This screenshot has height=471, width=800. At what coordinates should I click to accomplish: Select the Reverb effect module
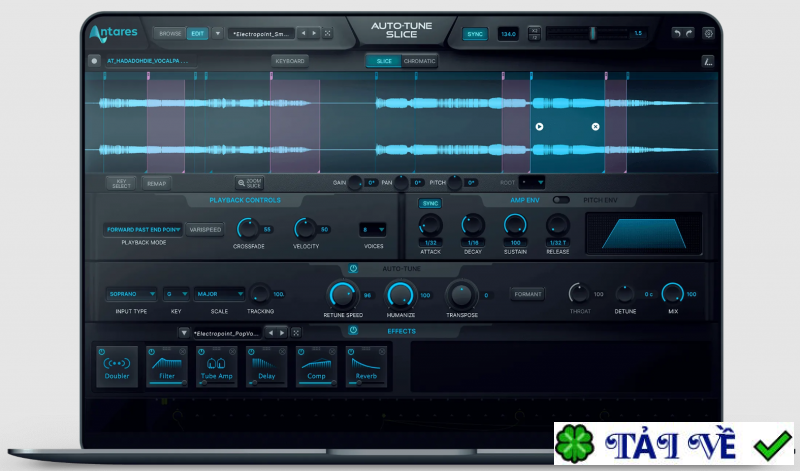(366, 367)
